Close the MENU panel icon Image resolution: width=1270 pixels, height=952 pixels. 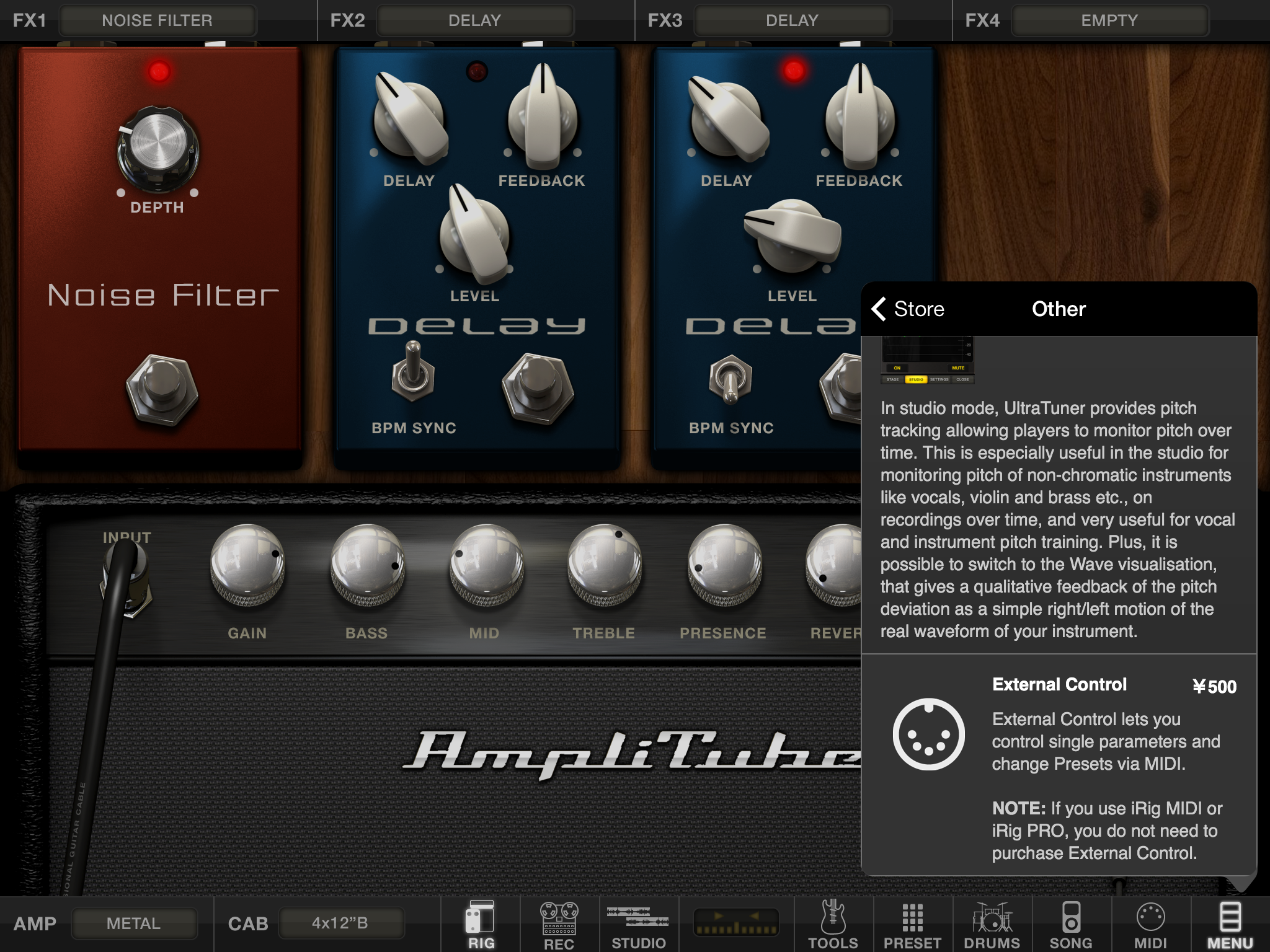point(1230,924)
